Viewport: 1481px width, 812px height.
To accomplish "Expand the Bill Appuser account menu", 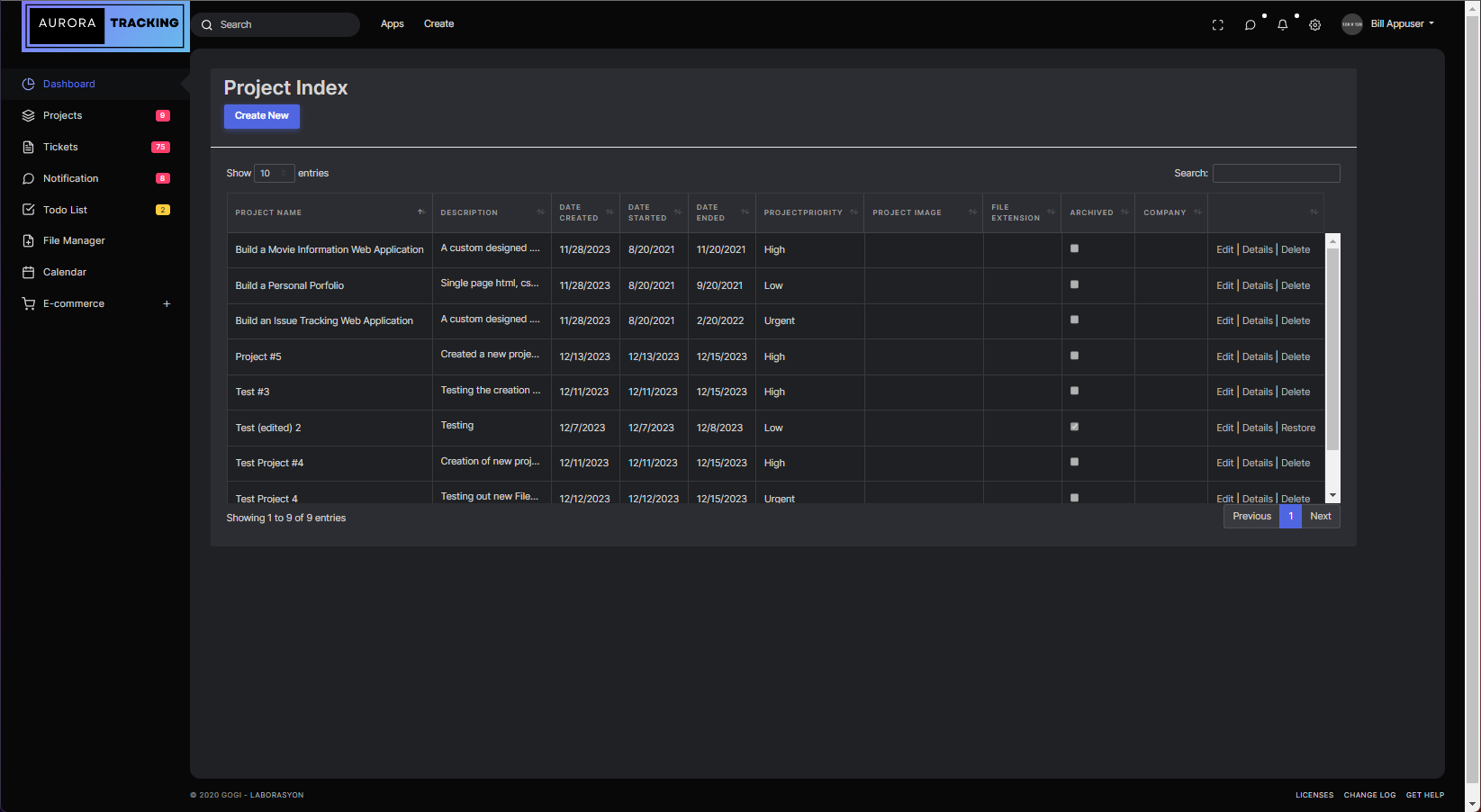I will pos(1402,24).
